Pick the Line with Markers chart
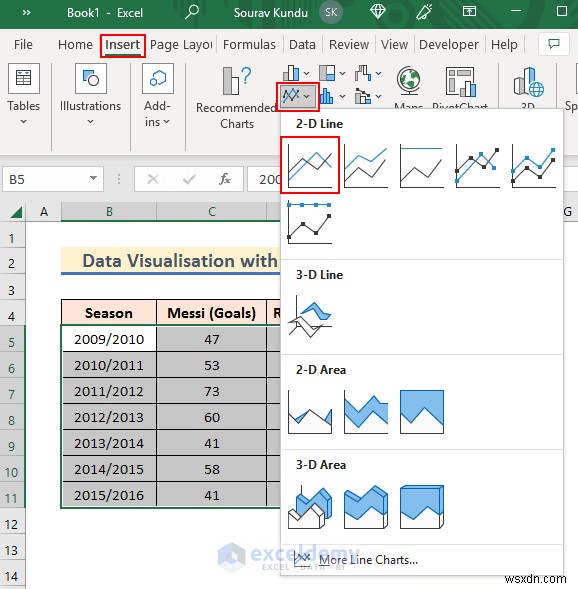The height and width of the screenshot is (589, 578). 477,166
